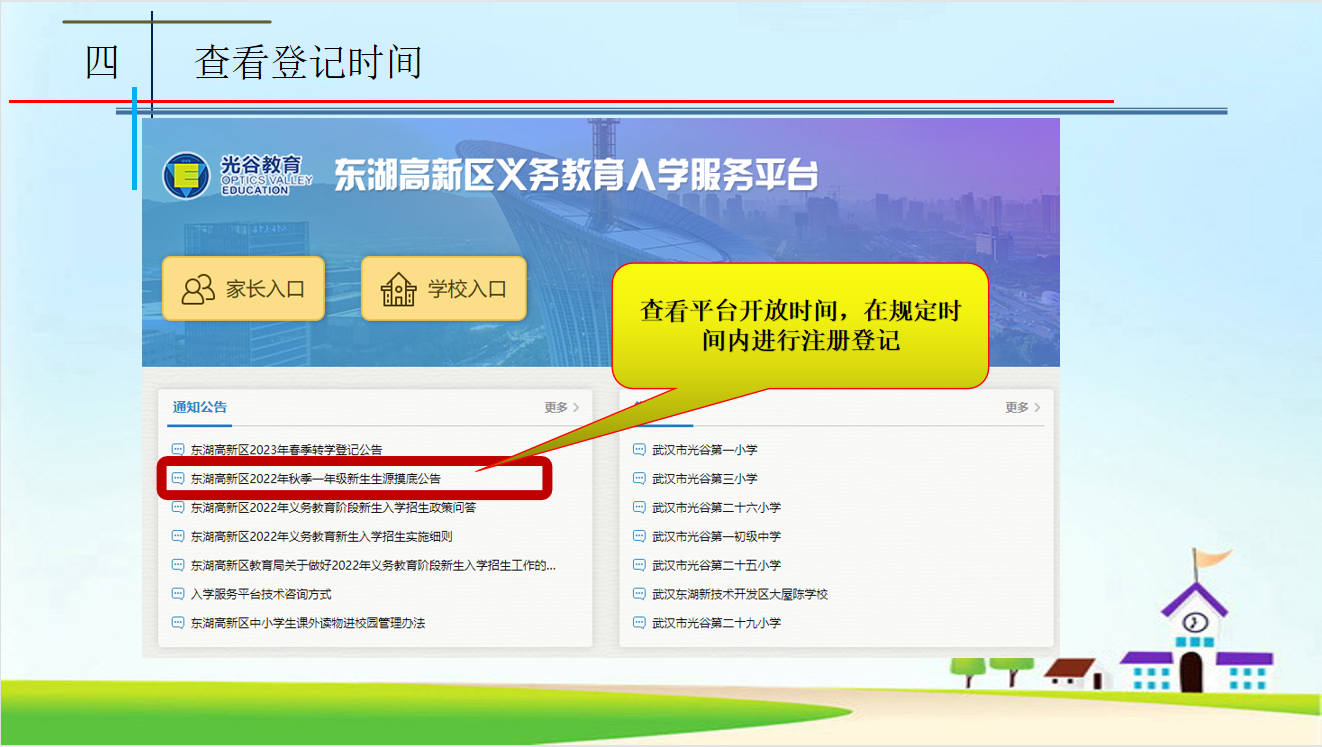Click the icon beside 东湖高新区中小学生课外读物进校园管理办法
The width and height of the screenshot is (1322, 747).
(178, 623)
